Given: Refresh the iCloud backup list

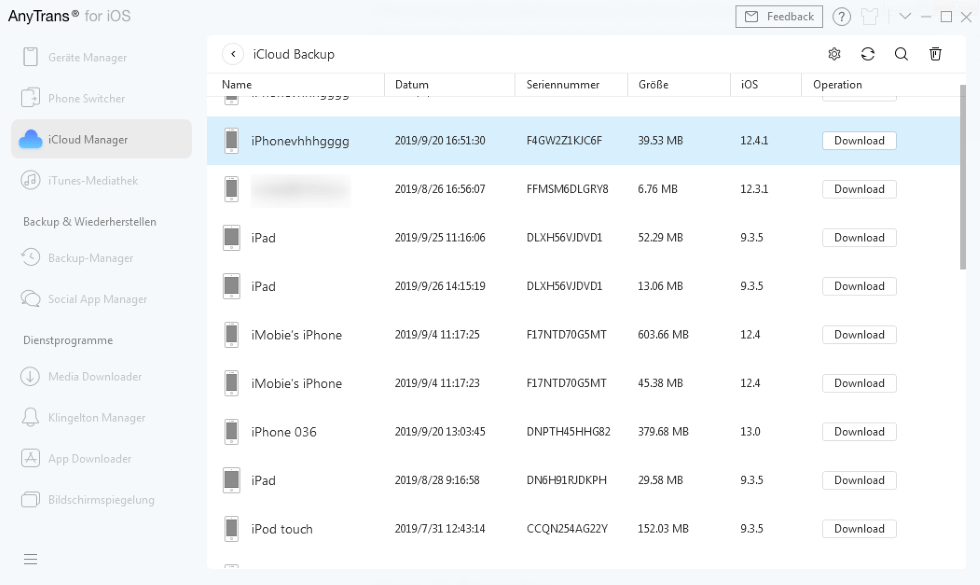Looking at the screenshot, I should click(x=867, y=54).
